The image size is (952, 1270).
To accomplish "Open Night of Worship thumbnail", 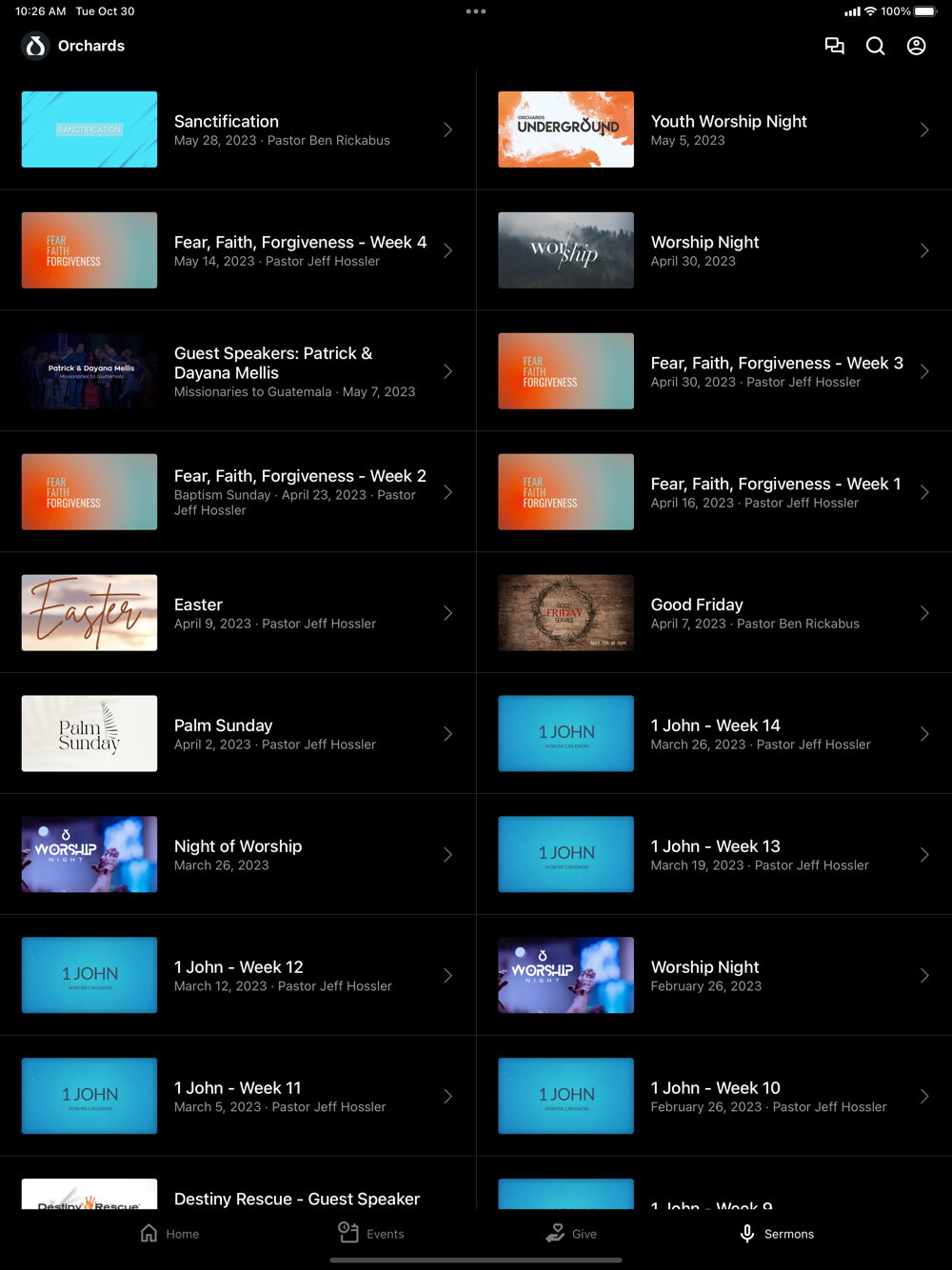I will 89,855.
